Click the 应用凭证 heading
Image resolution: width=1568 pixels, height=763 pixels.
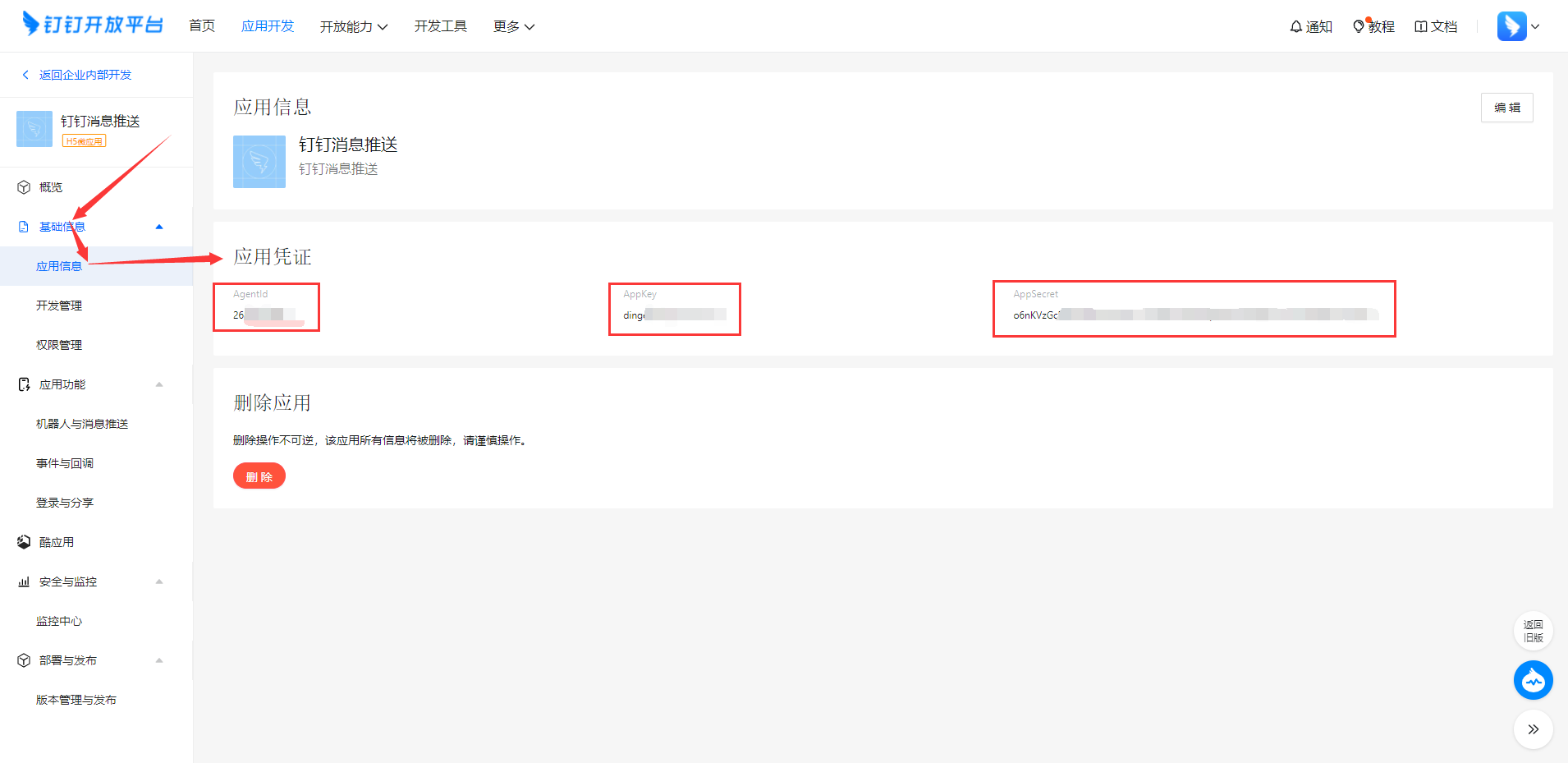[273, 257]
